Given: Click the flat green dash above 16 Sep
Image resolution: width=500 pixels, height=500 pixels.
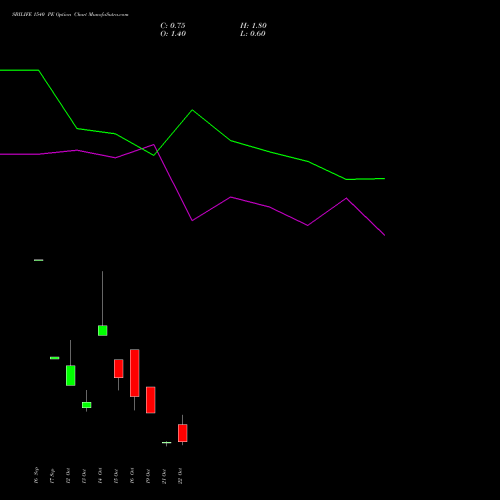Looking at the screenshot, I should click(39, 260).
